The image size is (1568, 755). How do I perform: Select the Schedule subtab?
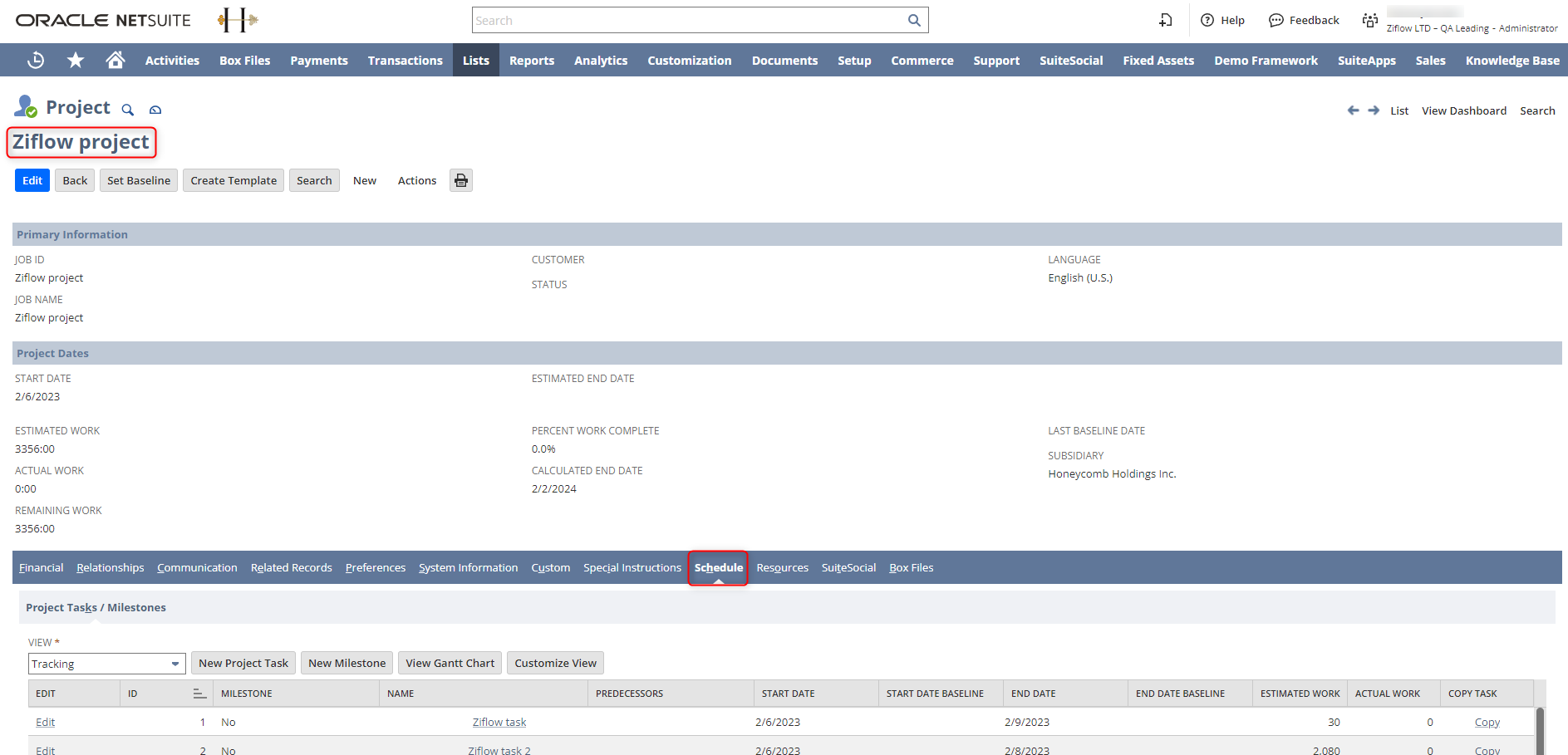click(x=719, y=567)
